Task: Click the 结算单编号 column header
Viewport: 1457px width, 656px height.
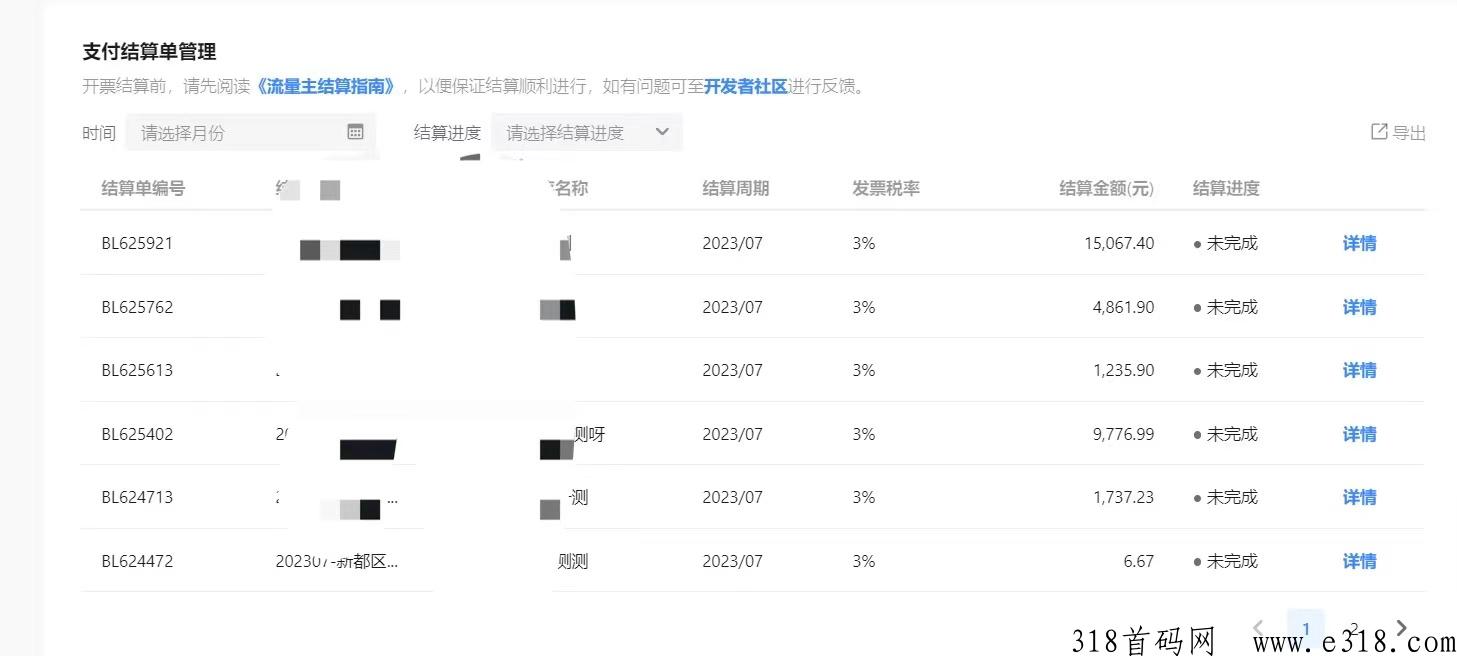Action: (143, 188)
